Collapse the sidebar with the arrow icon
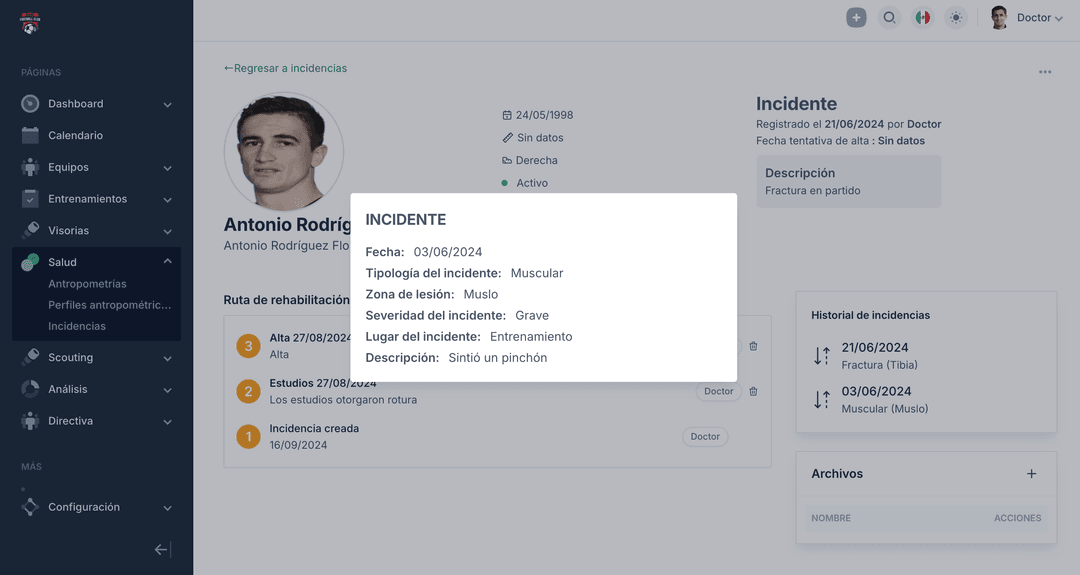 [162, 550]
